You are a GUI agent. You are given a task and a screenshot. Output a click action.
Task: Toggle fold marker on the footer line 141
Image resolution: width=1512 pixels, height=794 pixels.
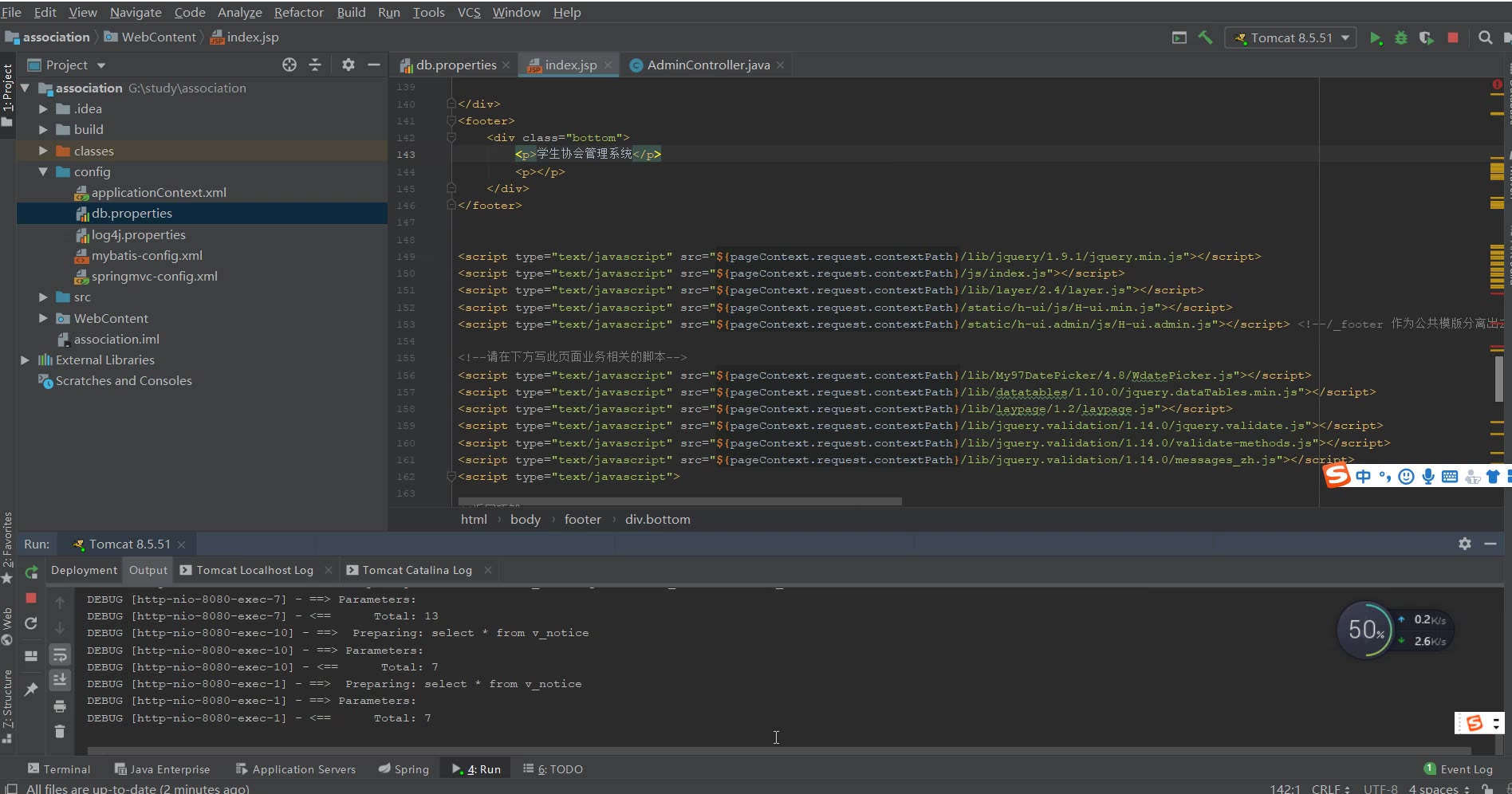point(451,120)
